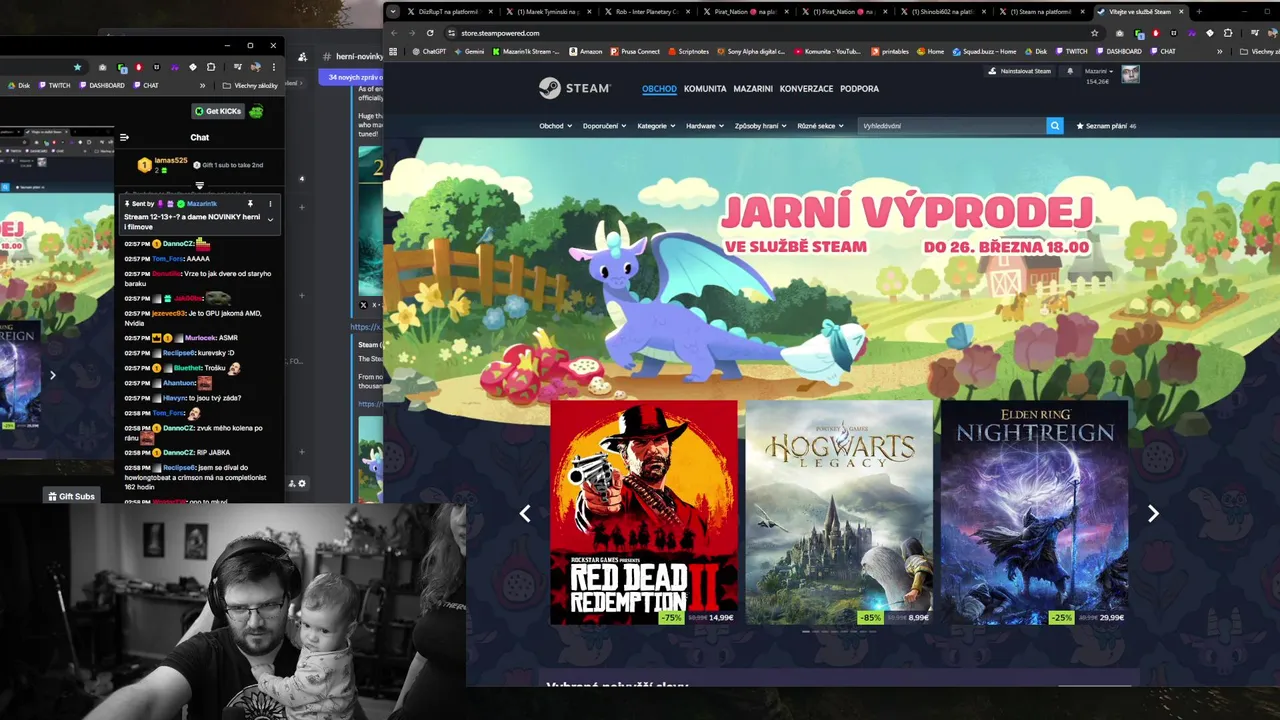Viewport: 1280px width, 720px height.
Task: Open the ChatGPT bookmark
Action: point(429,51)
